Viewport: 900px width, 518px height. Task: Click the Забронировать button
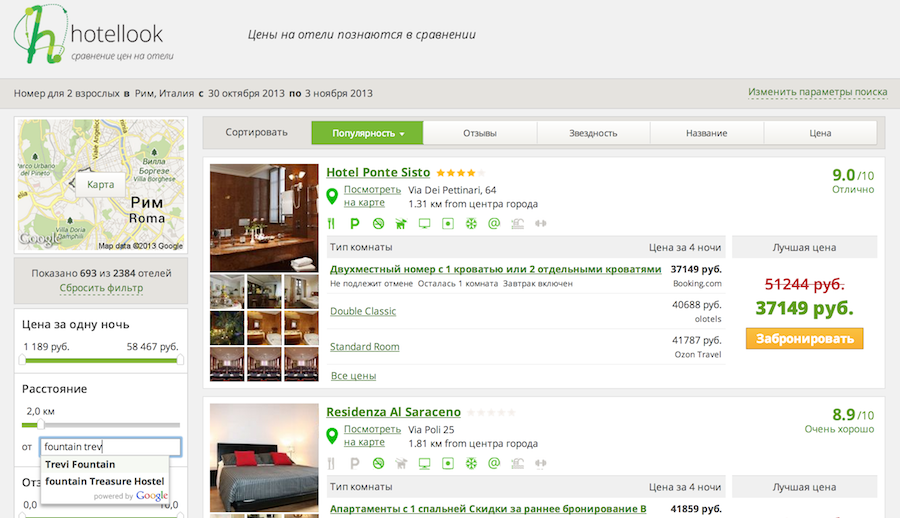point(805,339)
